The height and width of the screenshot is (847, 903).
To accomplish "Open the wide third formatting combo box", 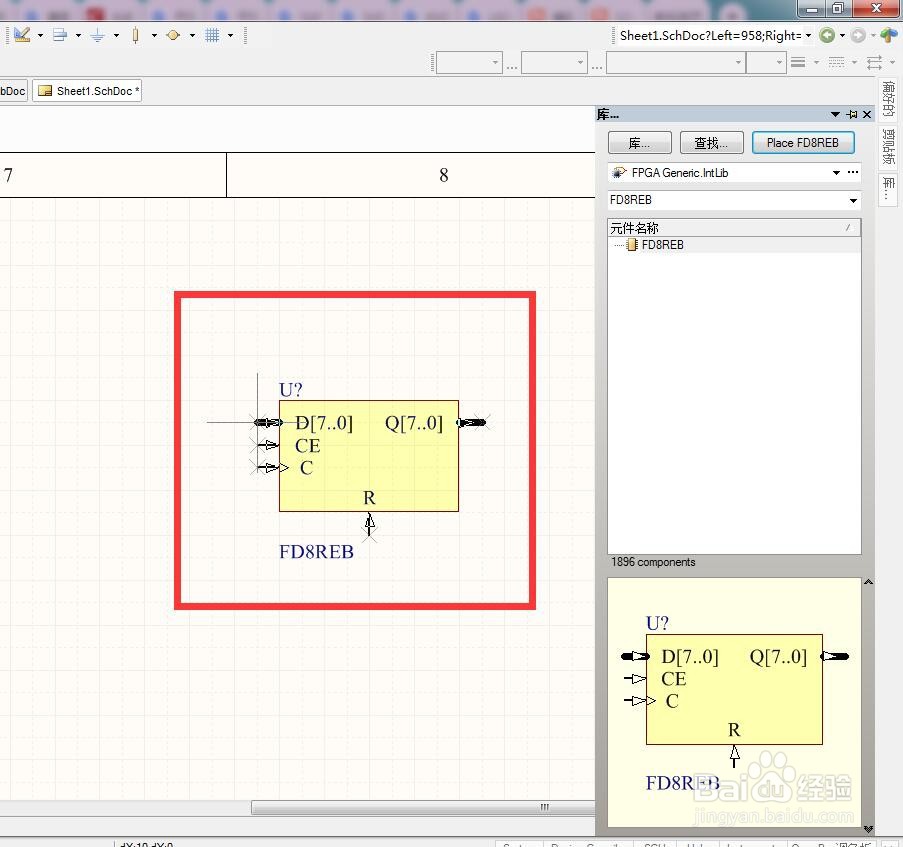I will [676, 62].
